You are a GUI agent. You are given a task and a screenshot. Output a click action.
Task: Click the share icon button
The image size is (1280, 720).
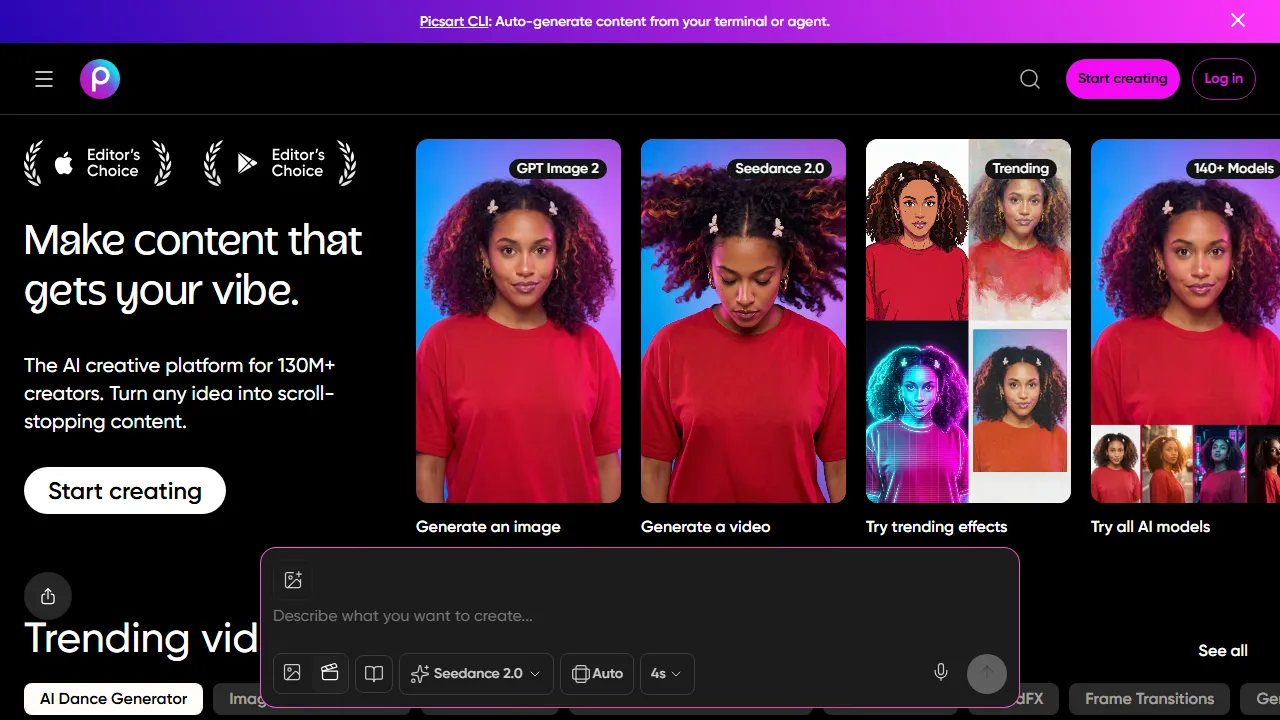(x=48, y=597)
